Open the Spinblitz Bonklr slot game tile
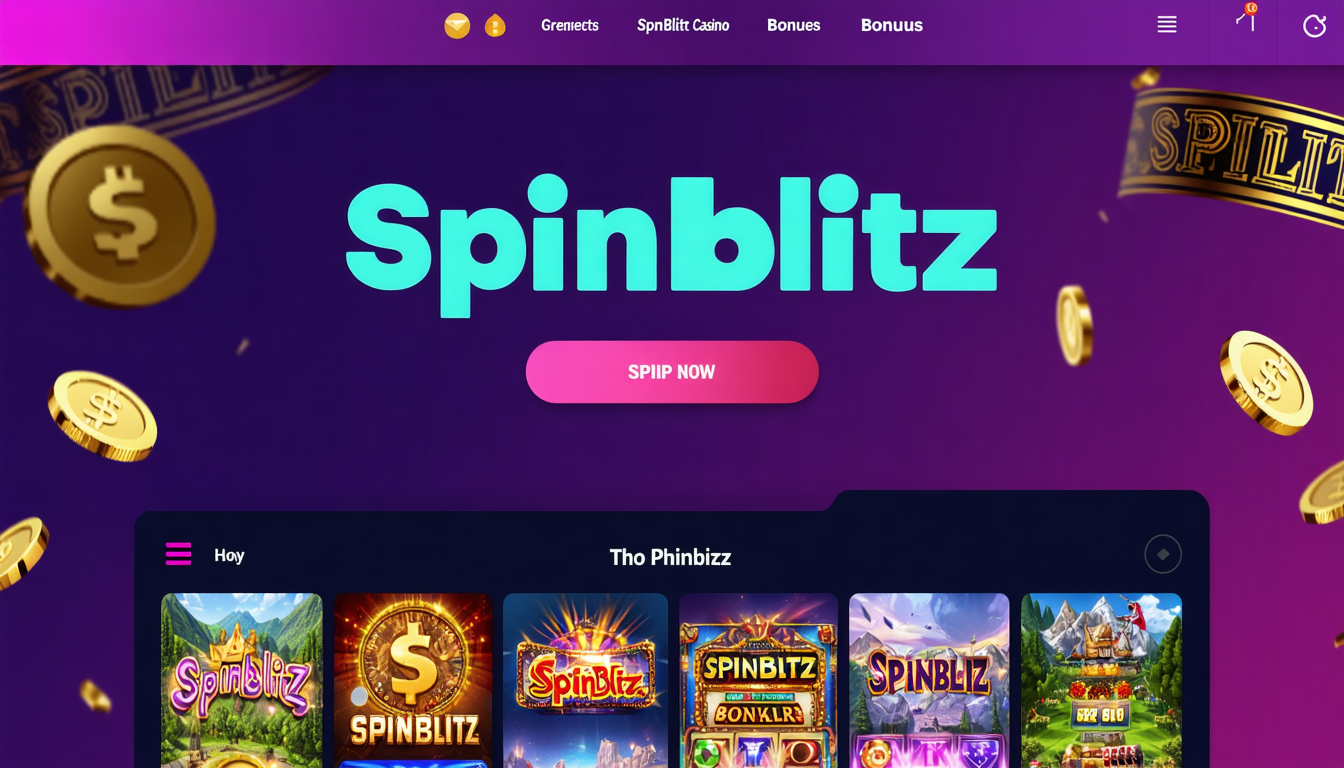Viewport: 1344px width, 768px height. (758, 680)
